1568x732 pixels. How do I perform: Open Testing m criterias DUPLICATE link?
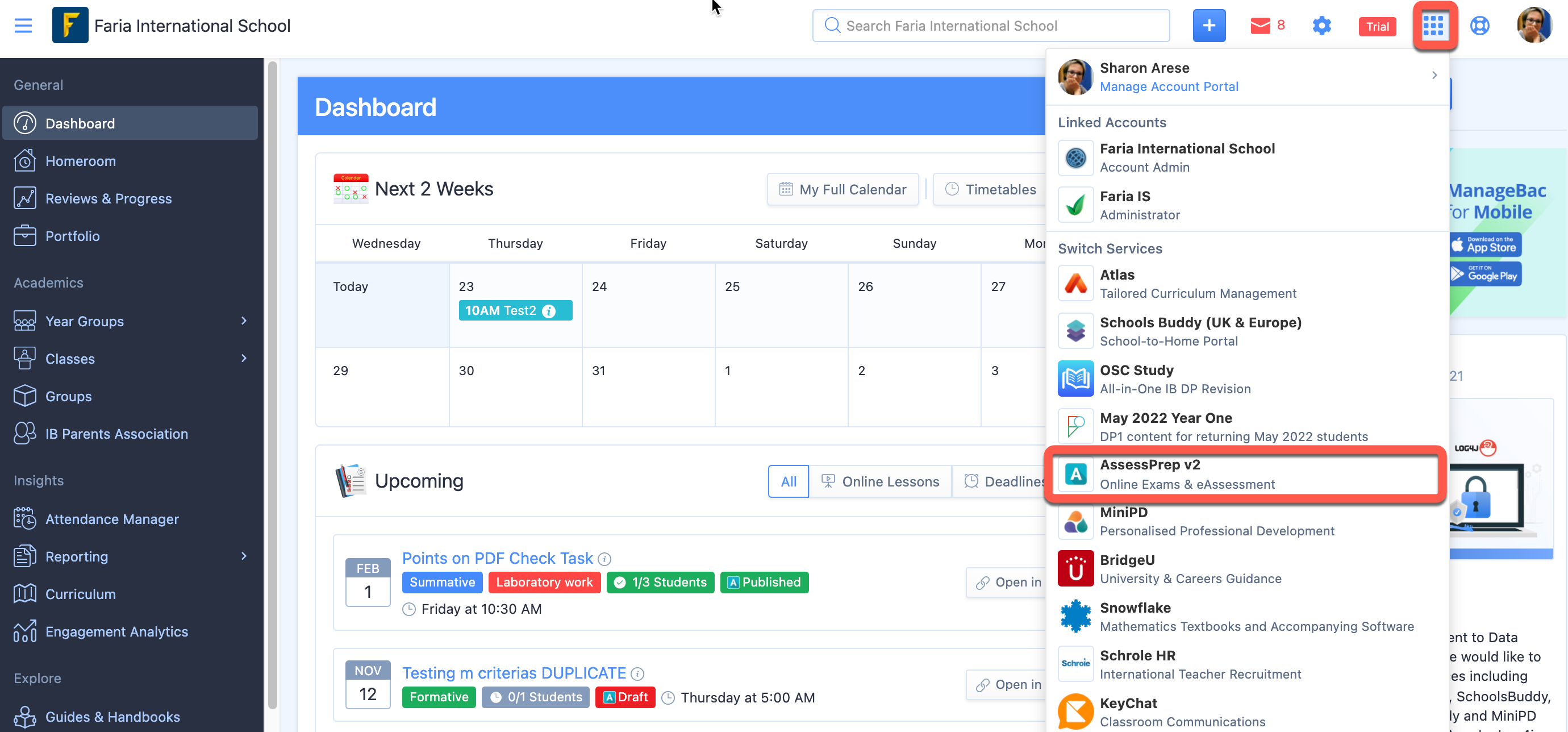tap(513, 672)
